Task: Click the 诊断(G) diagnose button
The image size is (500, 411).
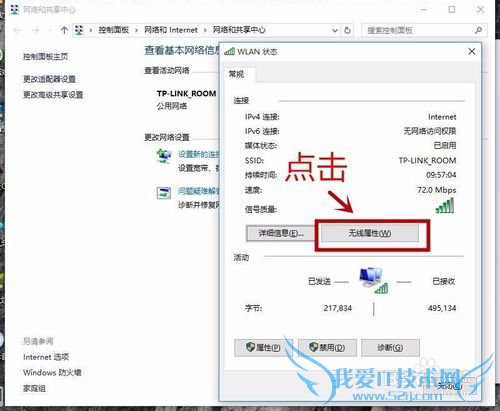Action: pyautogui.click(x=390, y=348)
